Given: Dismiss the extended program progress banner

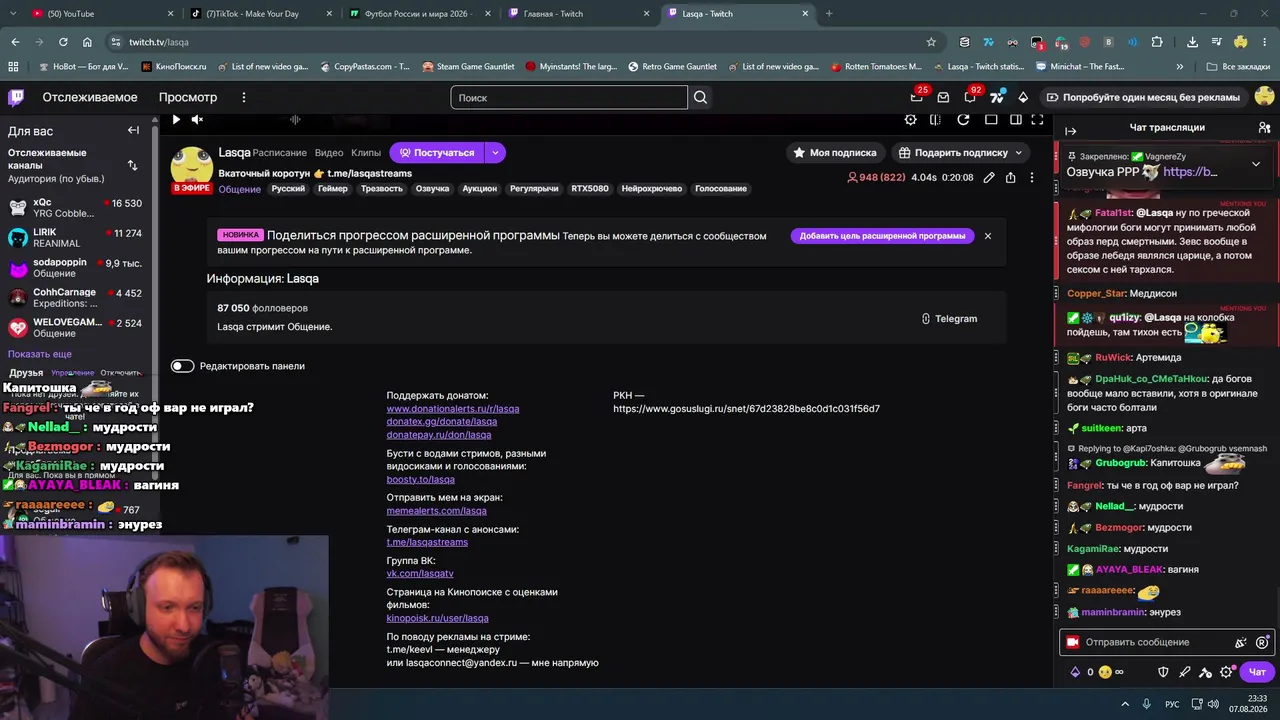Looking at the screenshot, I should (987, 236).
